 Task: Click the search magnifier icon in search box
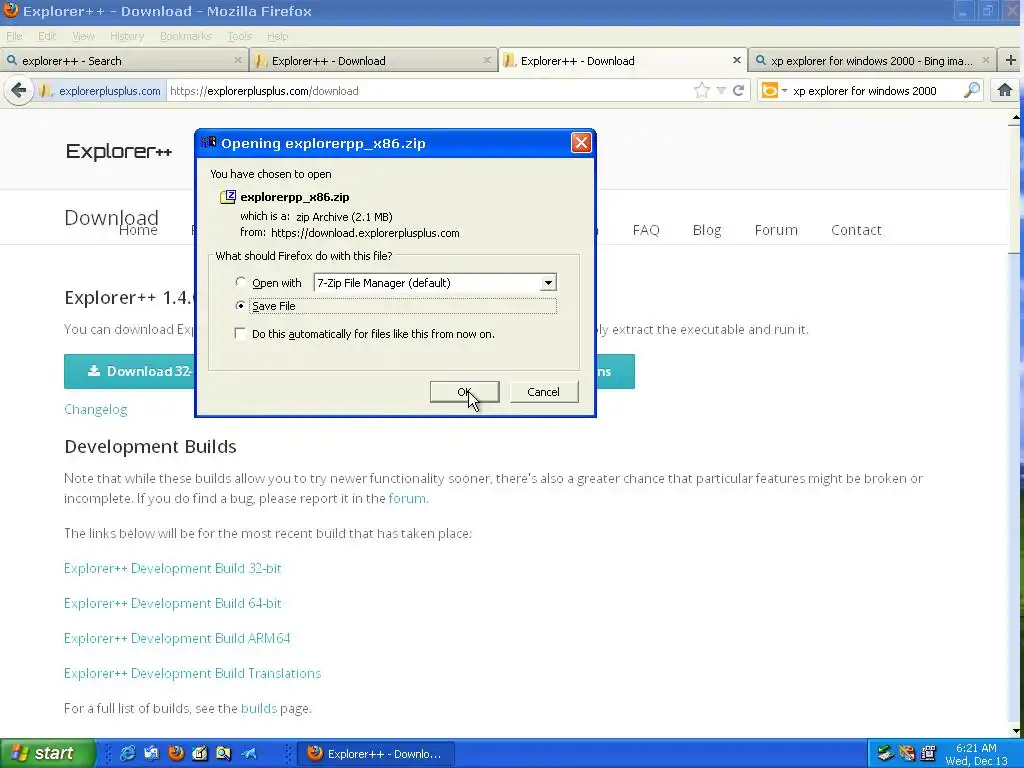972,90
